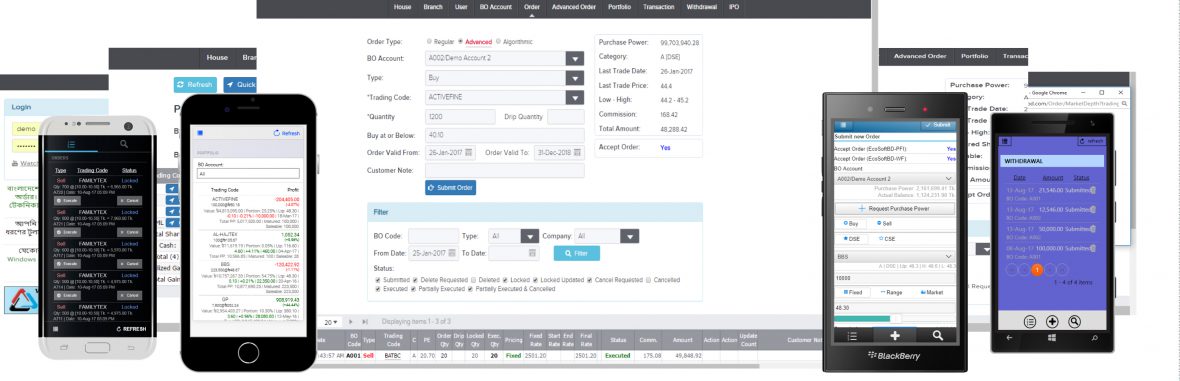Click Refresh in the left portfolio window
This screenshot has height=381, width=1180.
coord(195,85)
